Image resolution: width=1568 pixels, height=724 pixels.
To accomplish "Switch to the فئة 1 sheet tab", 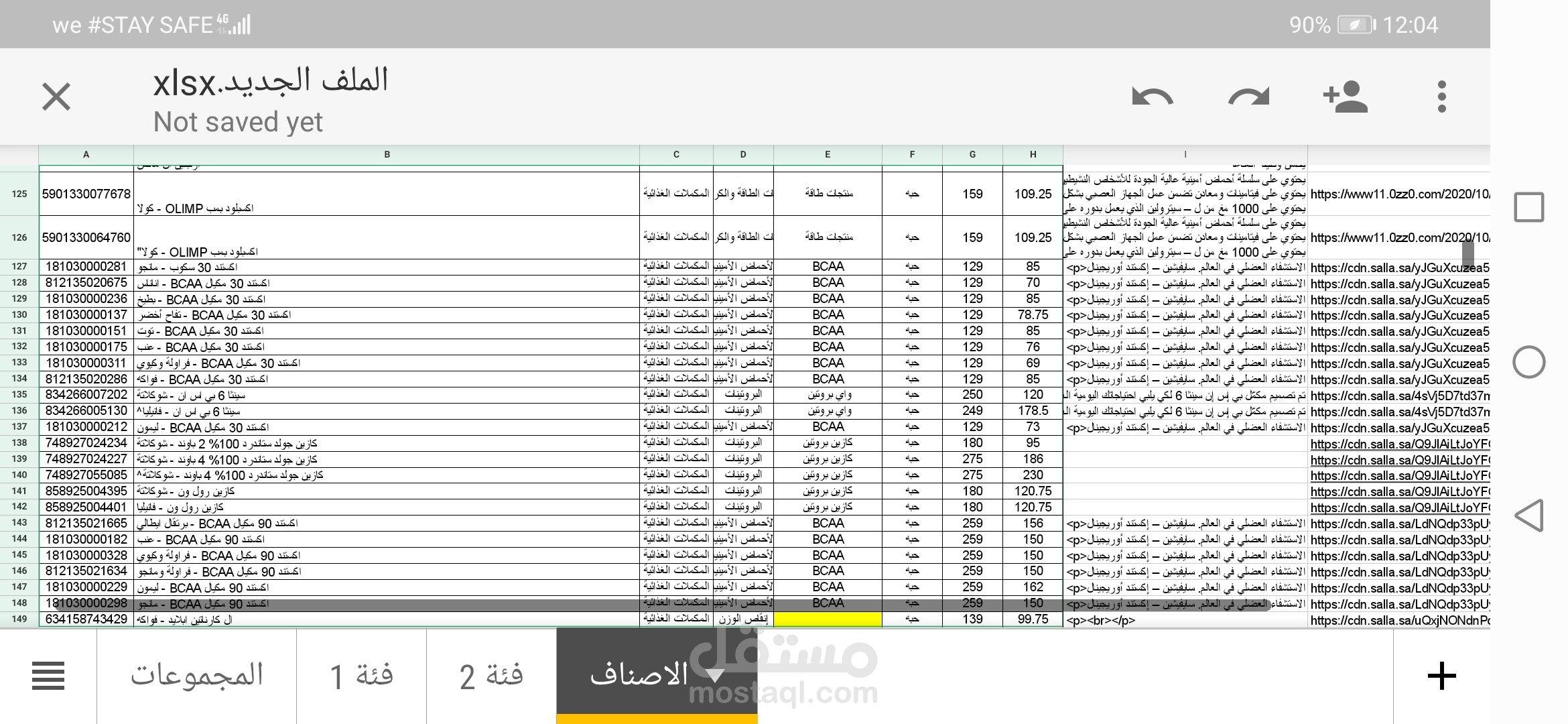I will coord(361,676).
